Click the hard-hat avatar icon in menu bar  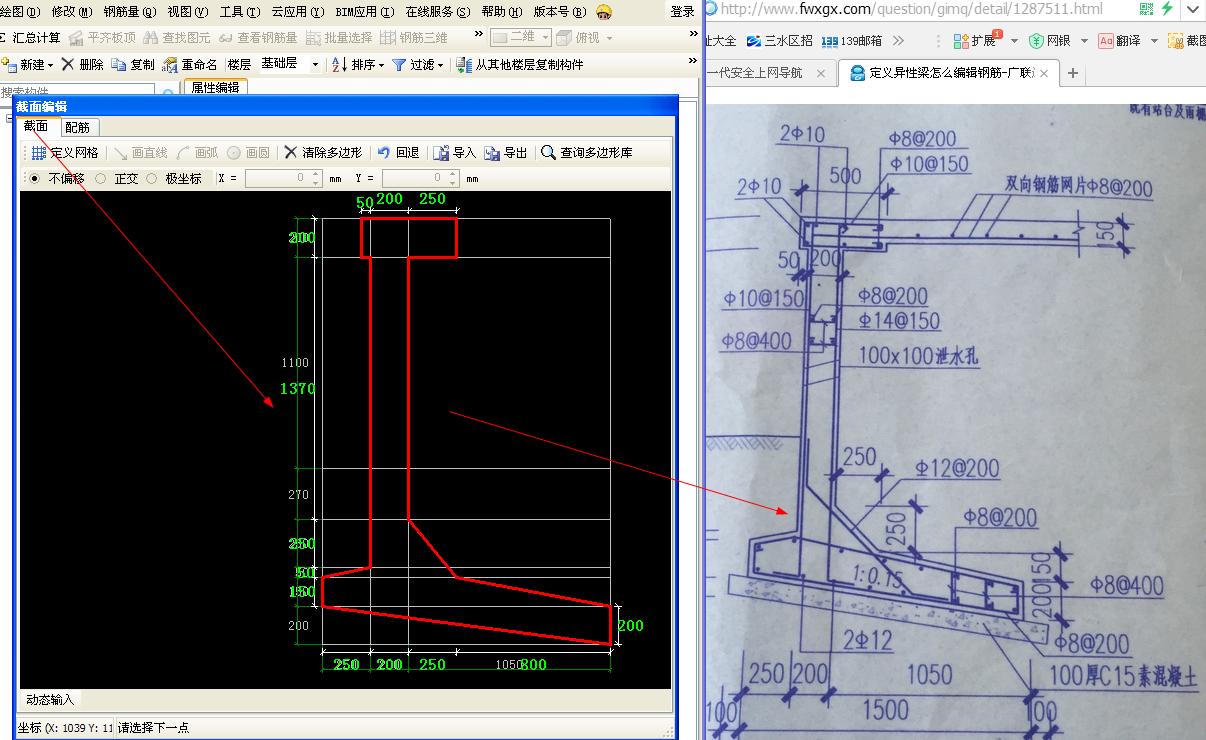pos(604,12)
